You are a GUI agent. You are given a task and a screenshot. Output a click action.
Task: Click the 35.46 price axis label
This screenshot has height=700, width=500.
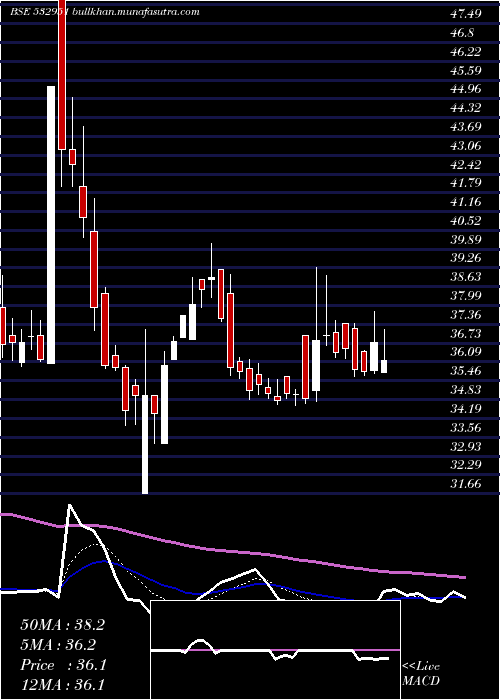pos(466,371)
